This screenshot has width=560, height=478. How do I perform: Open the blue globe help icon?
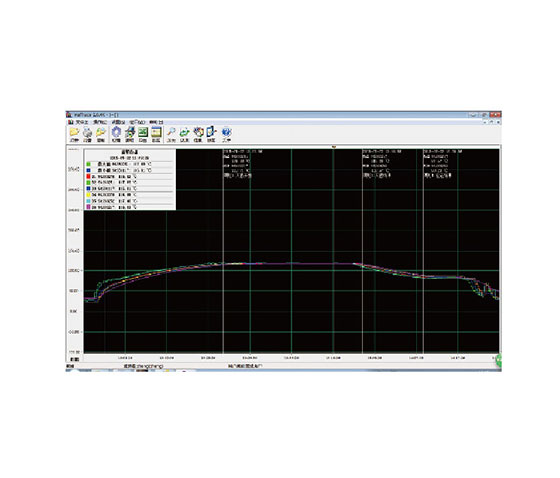226,133
